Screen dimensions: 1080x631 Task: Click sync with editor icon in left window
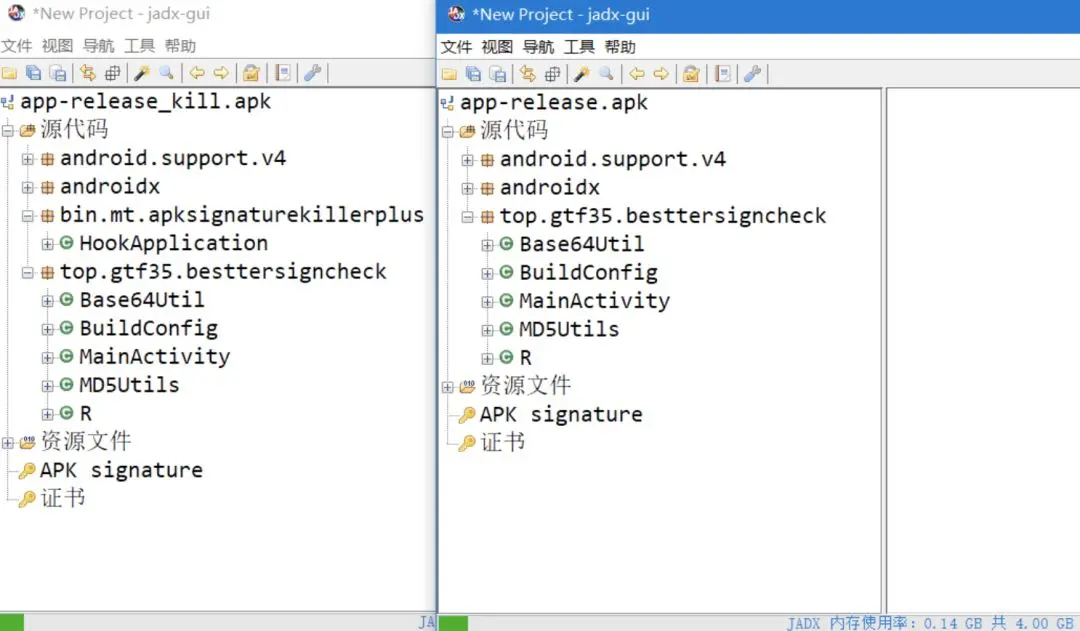point(87,73)
